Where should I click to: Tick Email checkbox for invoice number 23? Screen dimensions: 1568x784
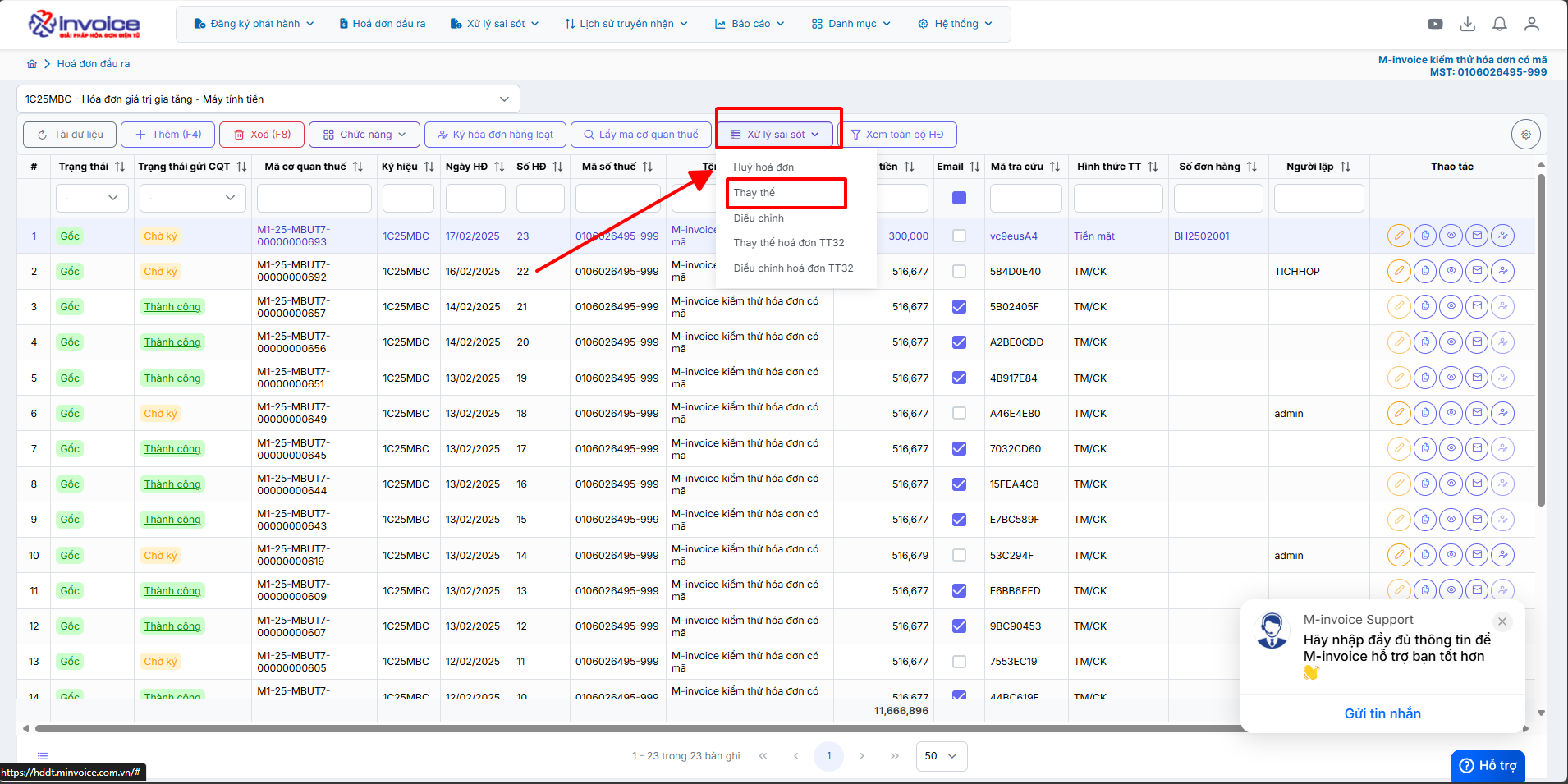[x=959, y=236]
